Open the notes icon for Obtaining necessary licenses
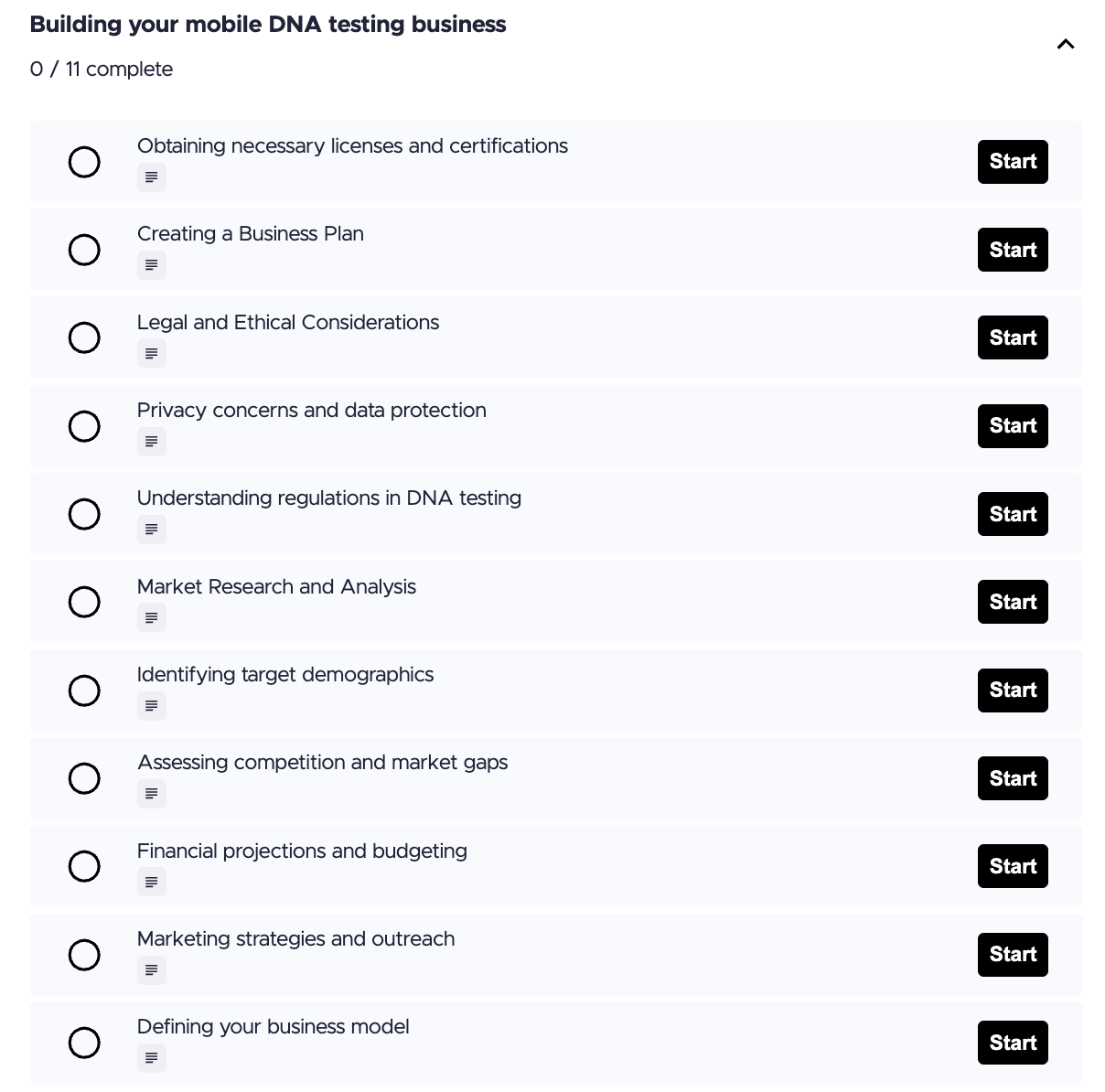 pyautogui.click(x=151, y=177)
